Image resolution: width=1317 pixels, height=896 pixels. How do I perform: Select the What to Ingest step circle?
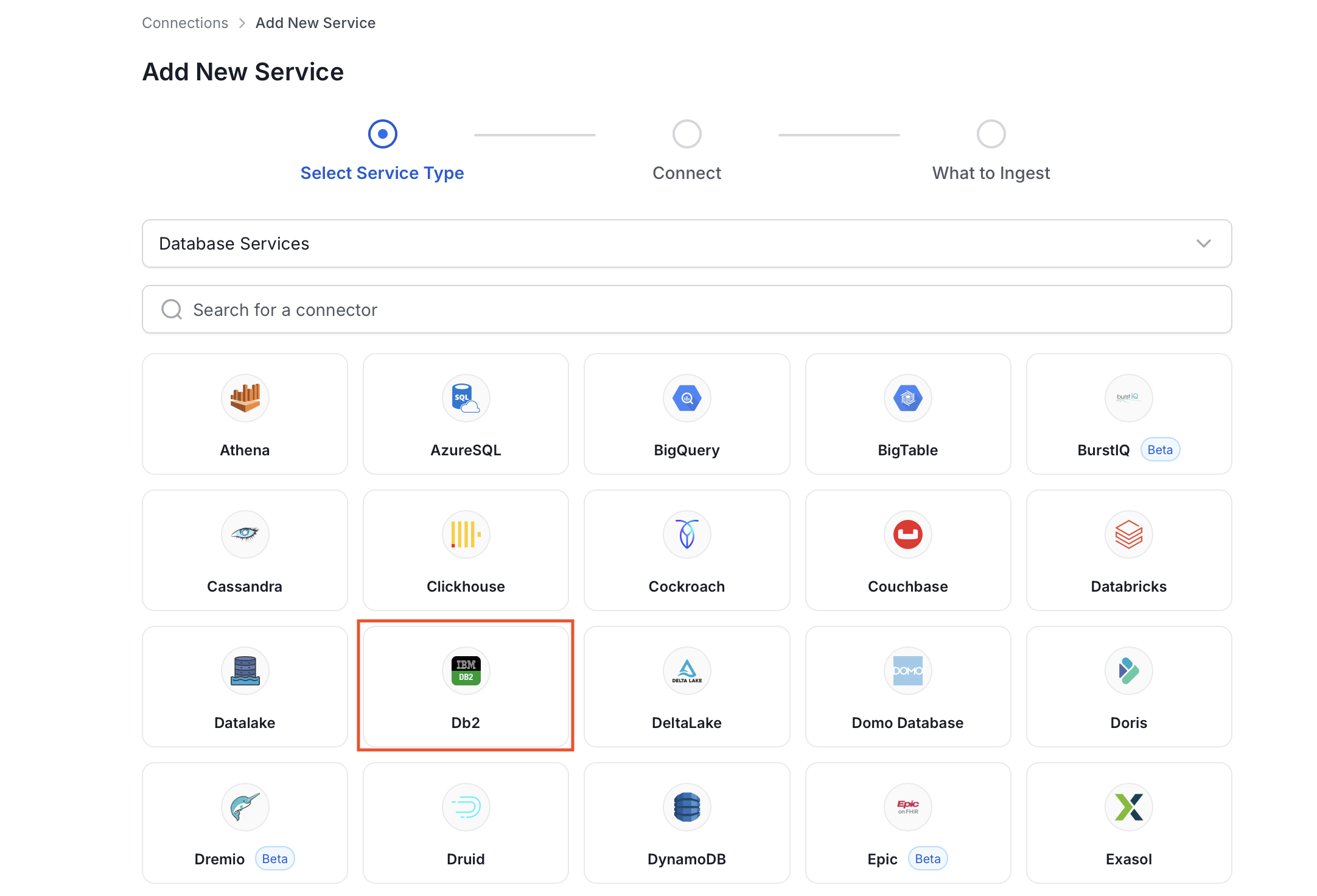[x=991, y=134]
